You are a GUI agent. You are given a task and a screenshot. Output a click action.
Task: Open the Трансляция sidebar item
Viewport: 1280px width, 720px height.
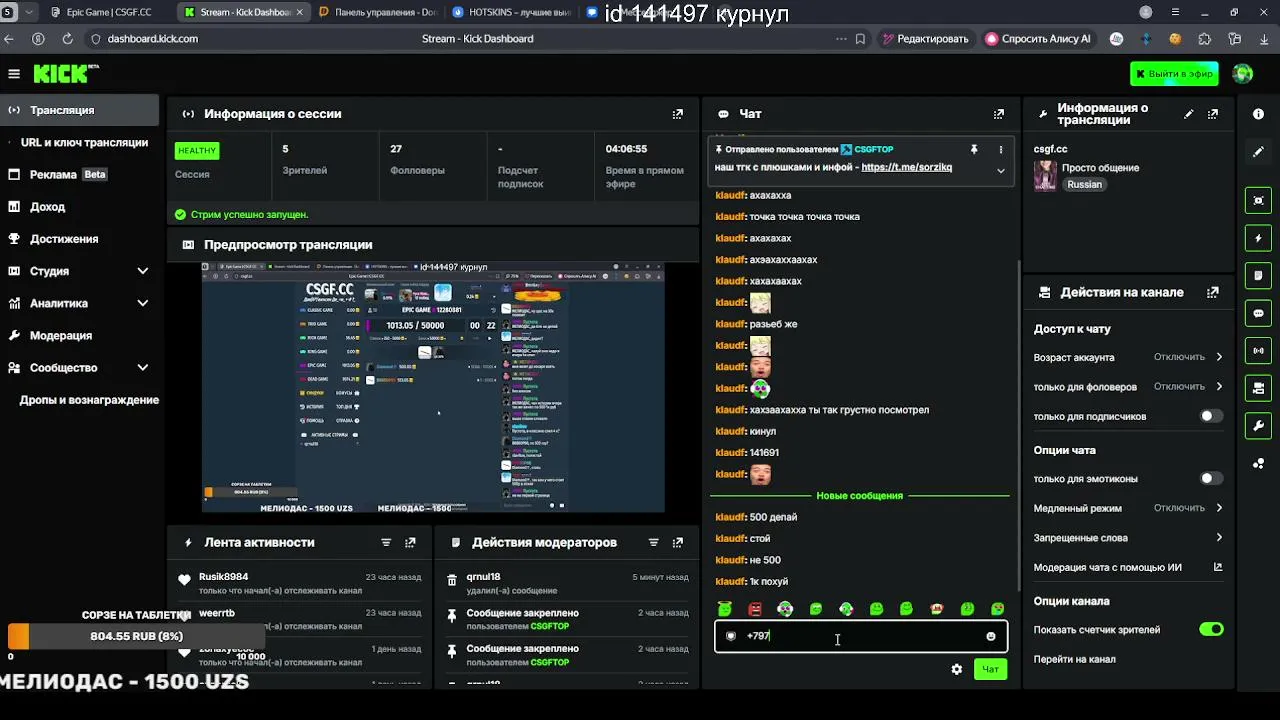click(x=79, y=110)
